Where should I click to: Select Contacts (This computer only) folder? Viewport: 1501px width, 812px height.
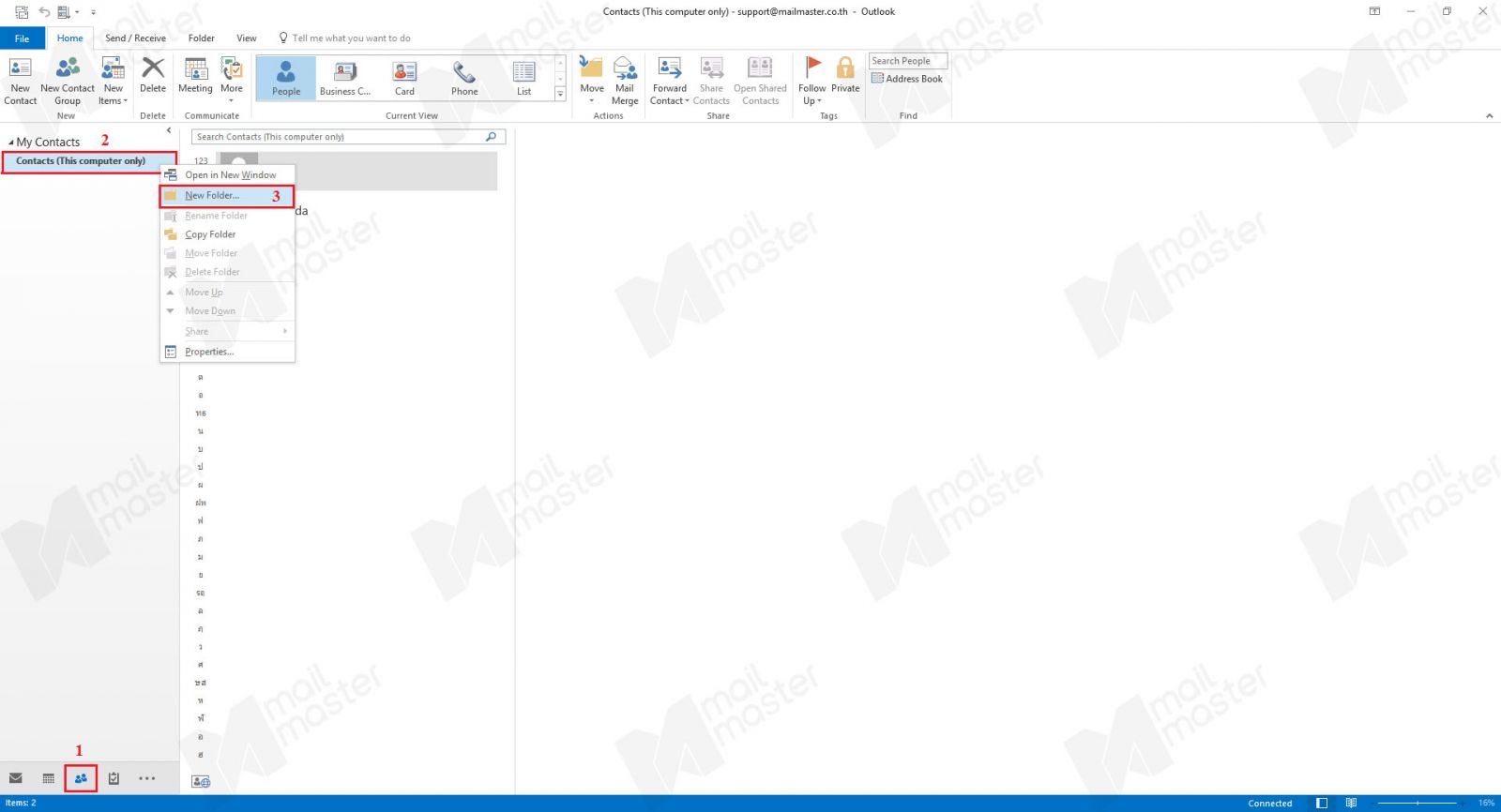(x=89, y=161)
